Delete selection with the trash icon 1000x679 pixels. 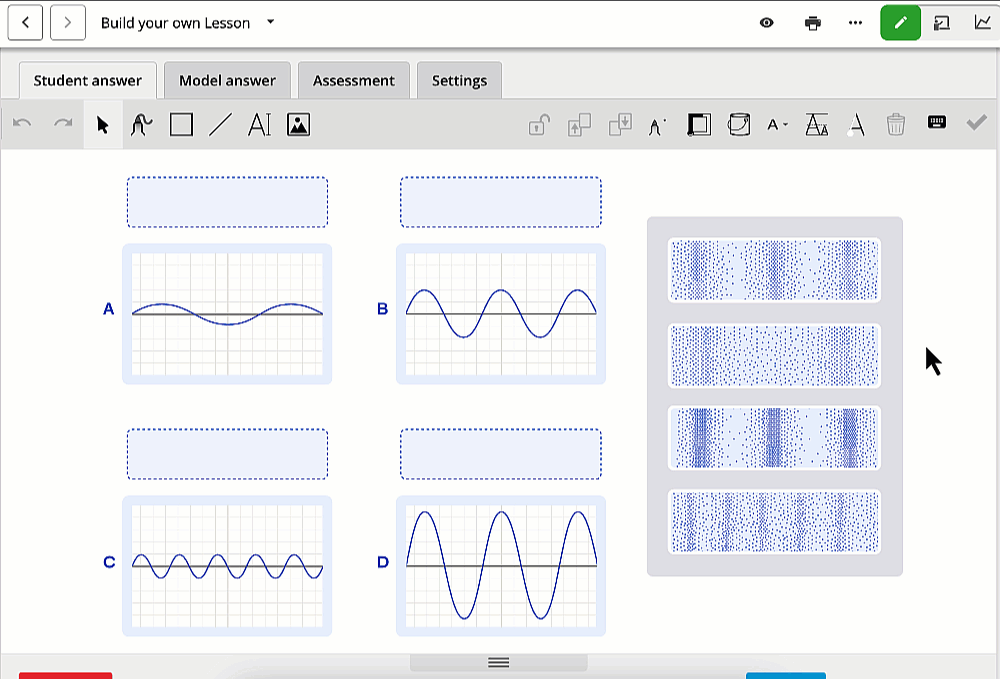895,124
